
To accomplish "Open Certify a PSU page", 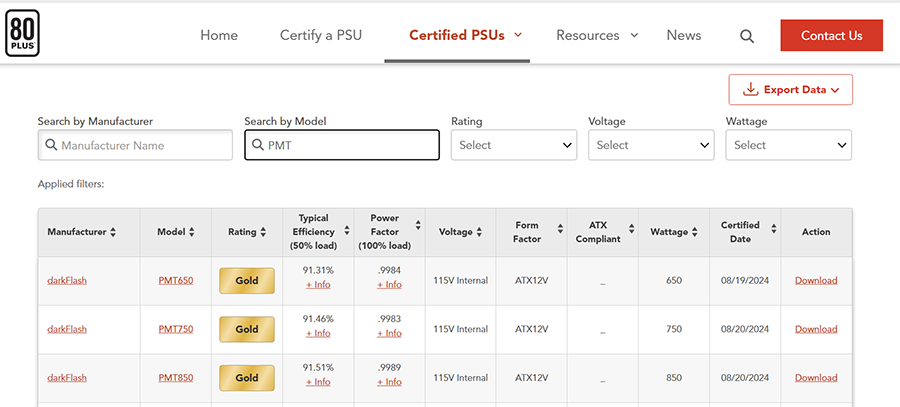I will coord(321,36).
